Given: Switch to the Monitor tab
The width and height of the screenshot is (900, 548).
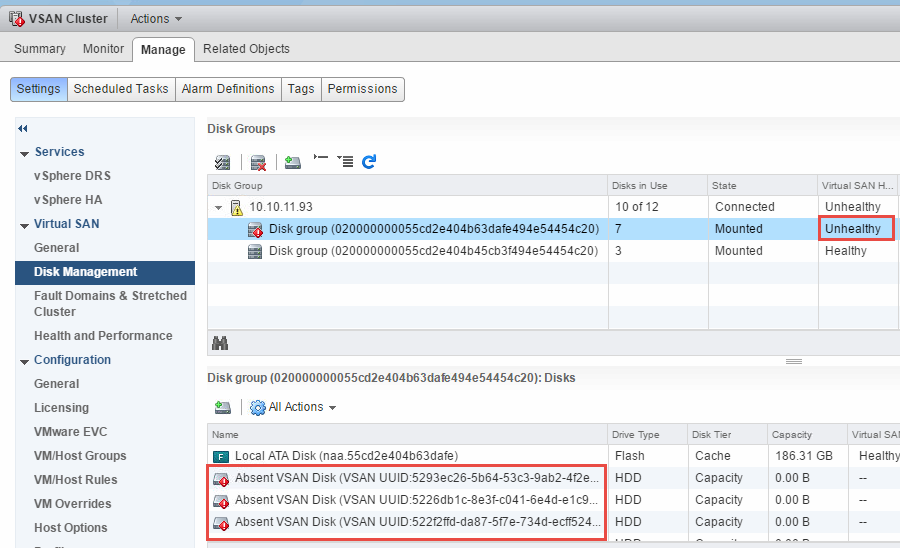Looking at the screenshot, I should point(103,49).
